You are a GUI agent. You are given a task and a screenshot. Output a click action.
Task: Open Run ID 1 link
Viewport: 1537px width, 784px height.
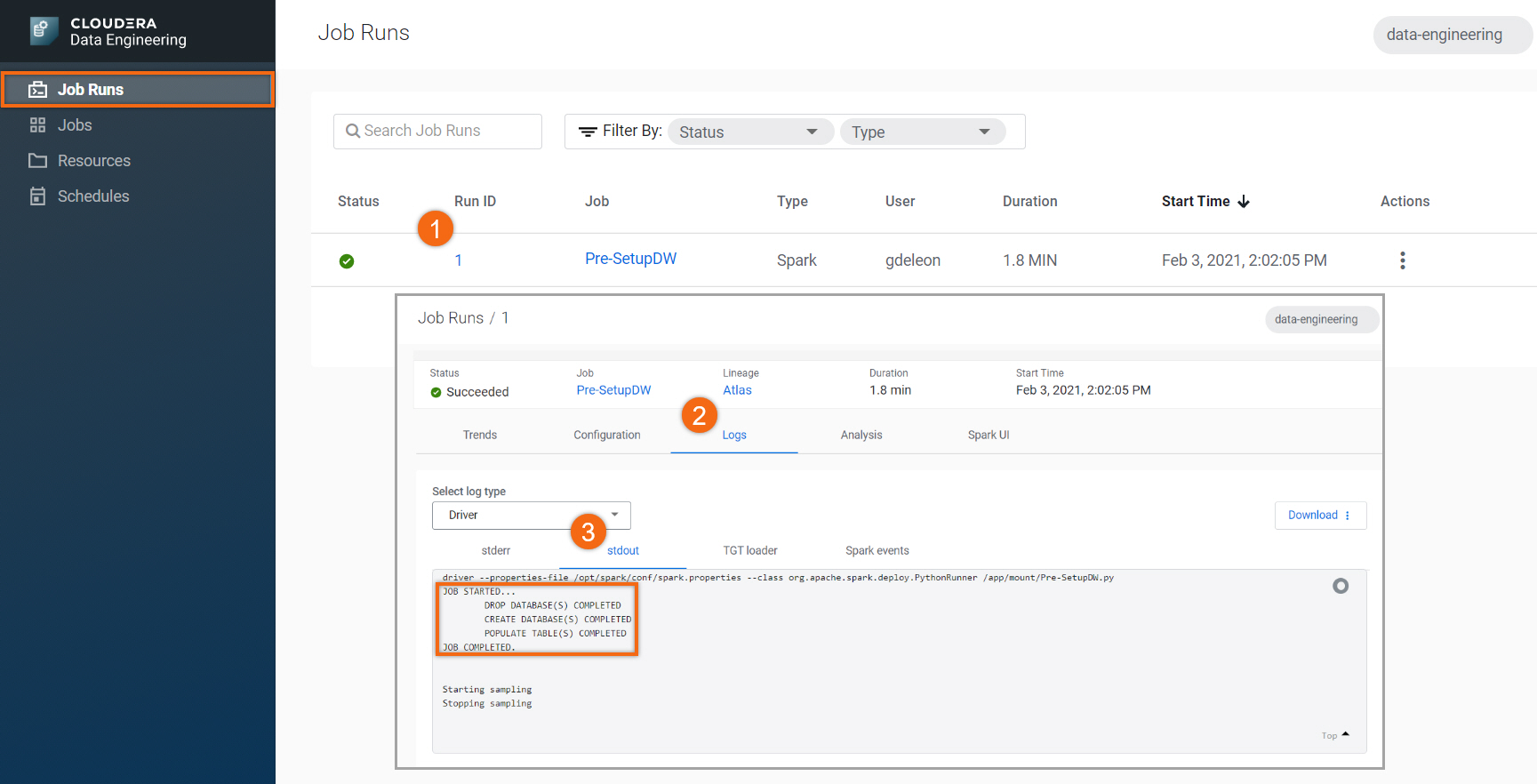(x=458, y=260)
